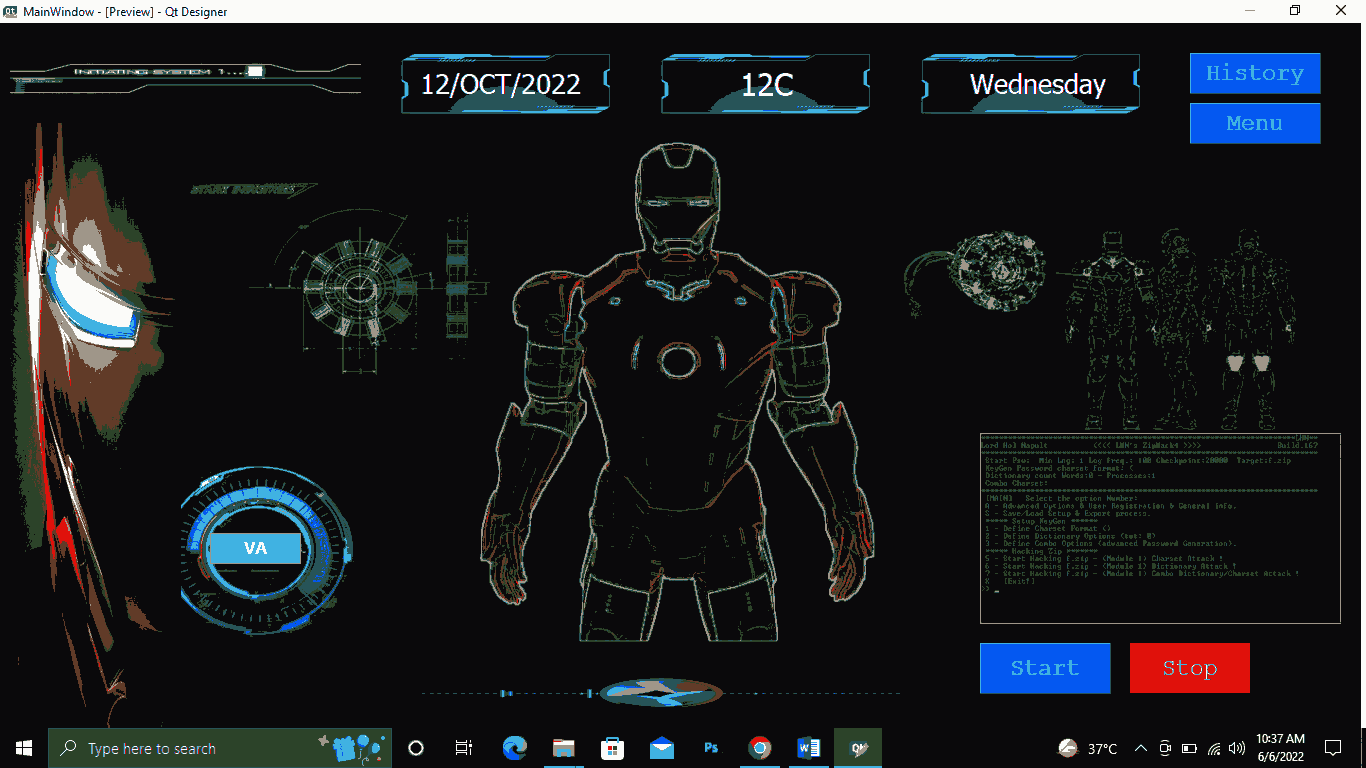Open the History panel button
The height and width of the screenshot is (768, 1366).
1255,73
